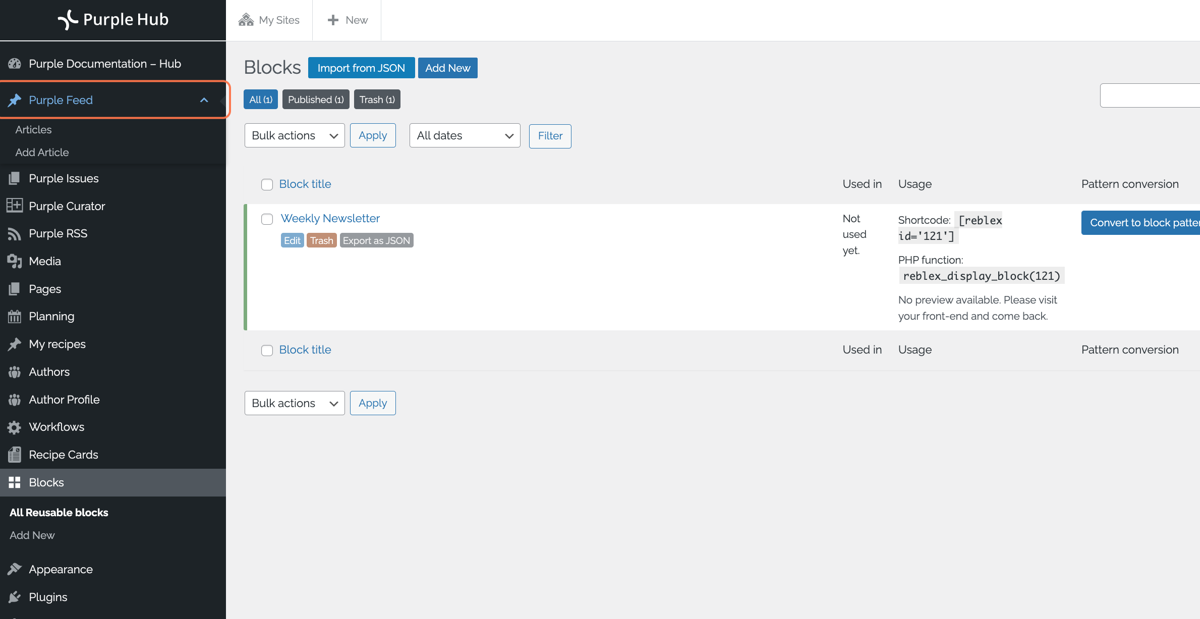The image size is (1200, 619).
Task: Click the Import from JSON button
Action: tap(361, 68)
